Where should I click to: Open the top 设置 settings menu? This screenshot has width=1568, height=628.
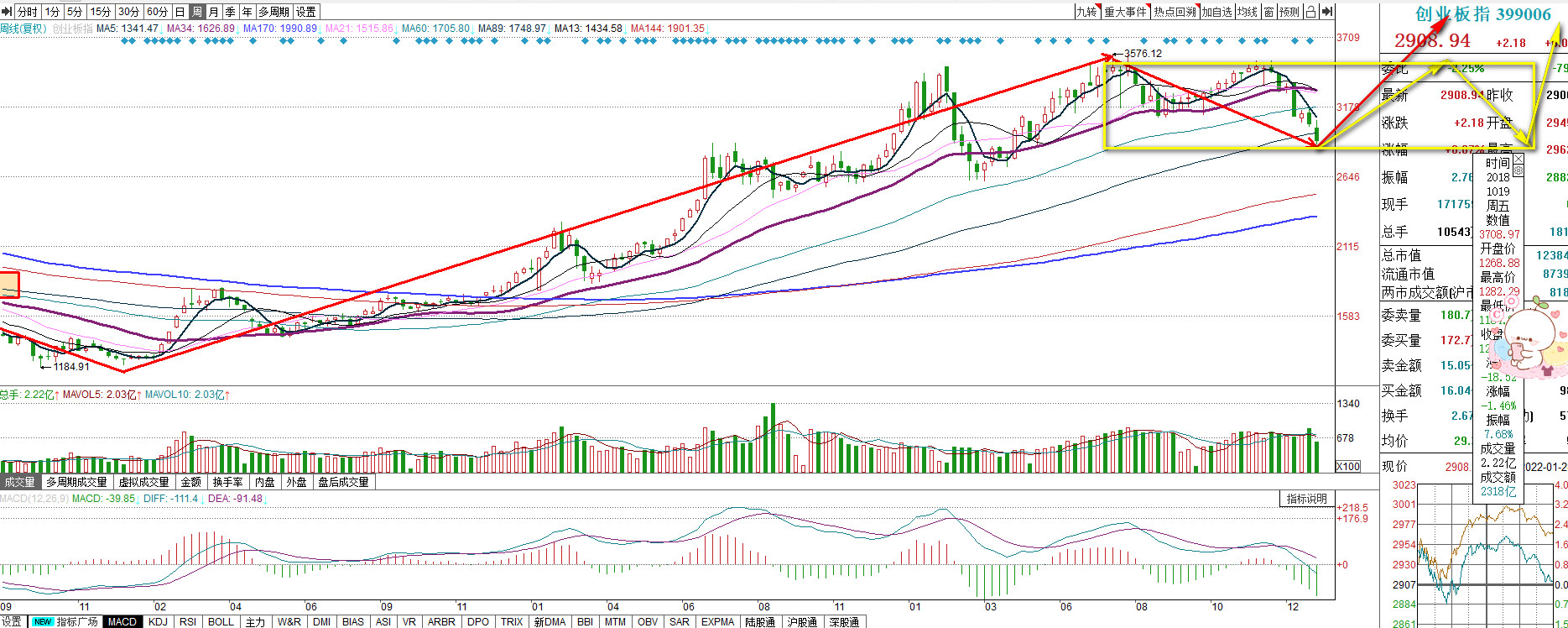click(306, 12)
